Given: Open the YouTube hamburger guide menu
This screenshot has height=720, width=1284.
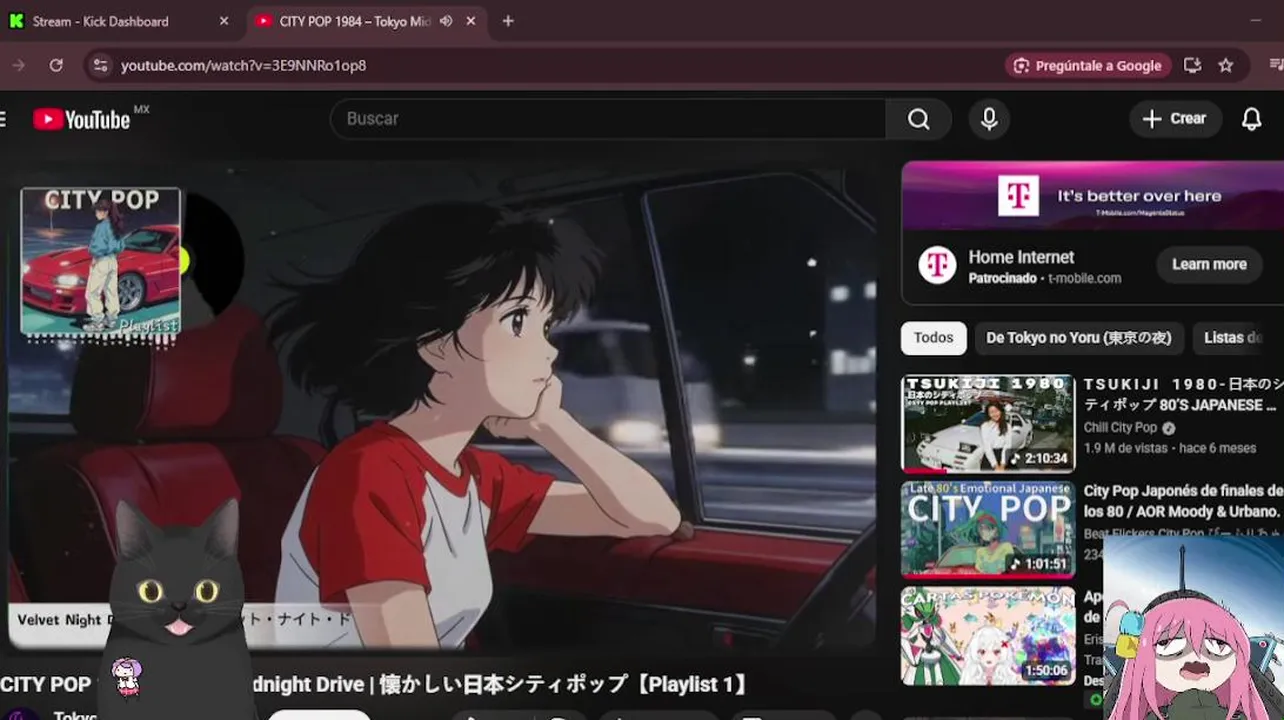Looking at the screenshot, I should point(3,120).
